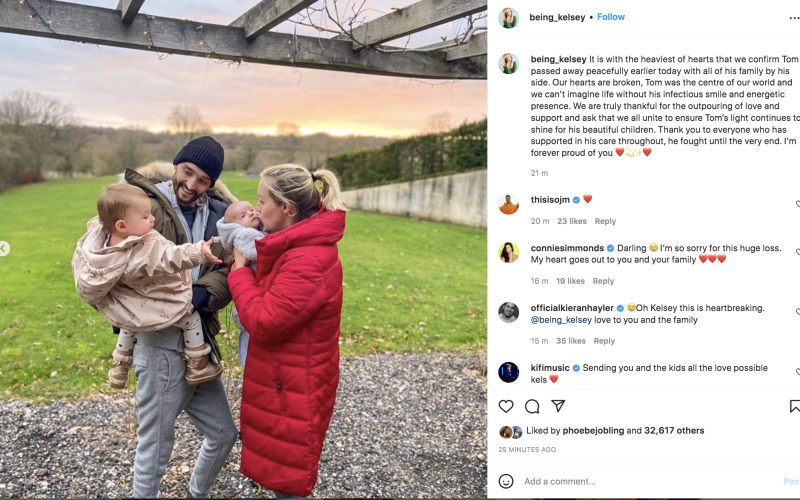
Task: Save the post with the bookmark icon
Action: tap(795, 406)
